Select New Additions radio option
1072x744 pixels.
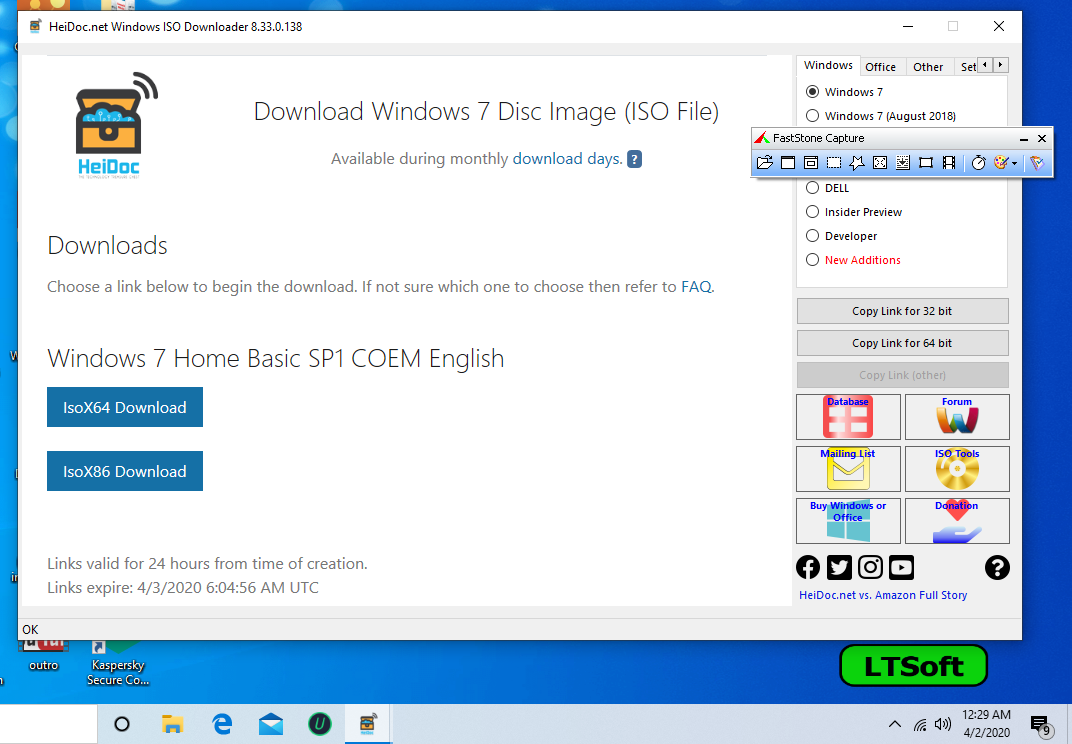(x=812, y=260)
